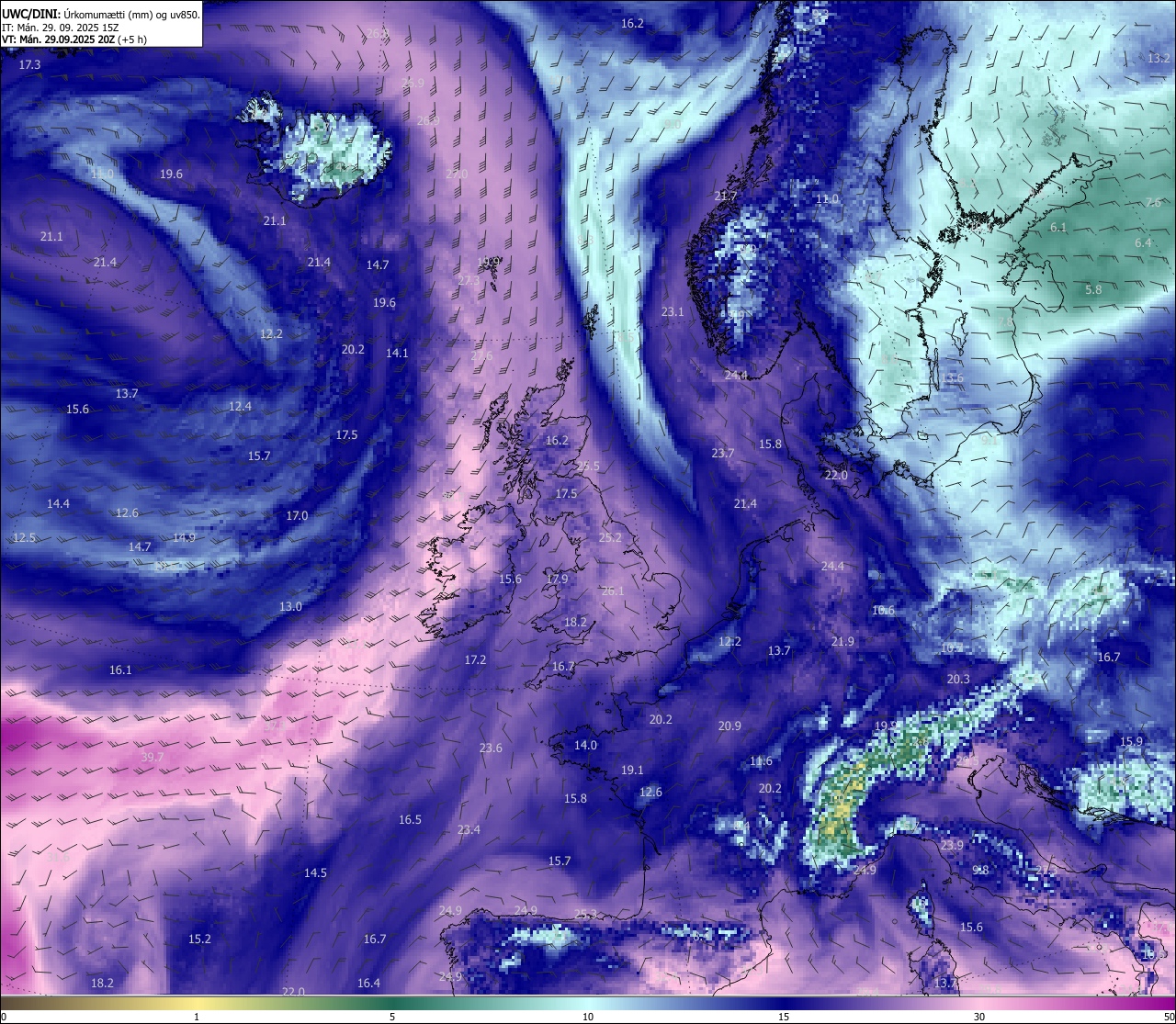Click the '50' tick at the color scale's end
This screenshot has width=1176, height=1024.
1168,1017
